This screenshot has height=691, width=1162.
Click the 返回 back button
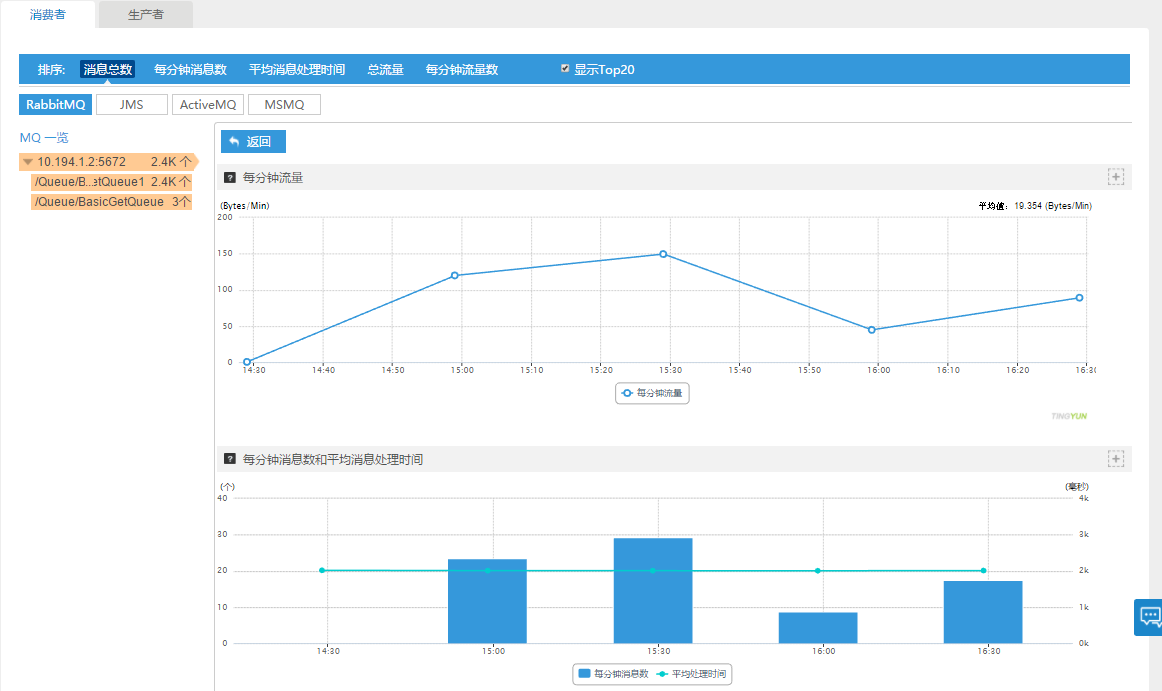(x=253, y=142)
